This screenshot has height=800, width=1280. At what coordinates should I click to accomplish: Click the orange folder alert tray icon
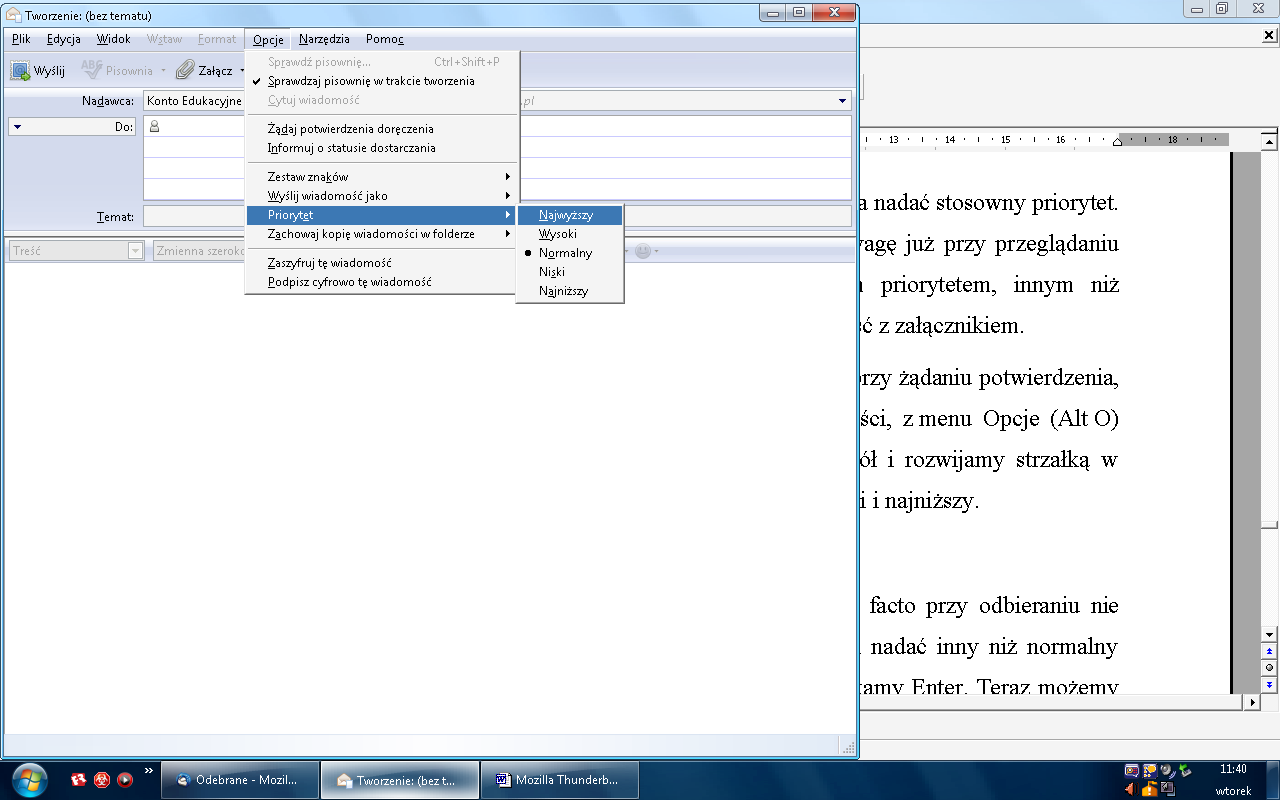[x=1150, y=789]
